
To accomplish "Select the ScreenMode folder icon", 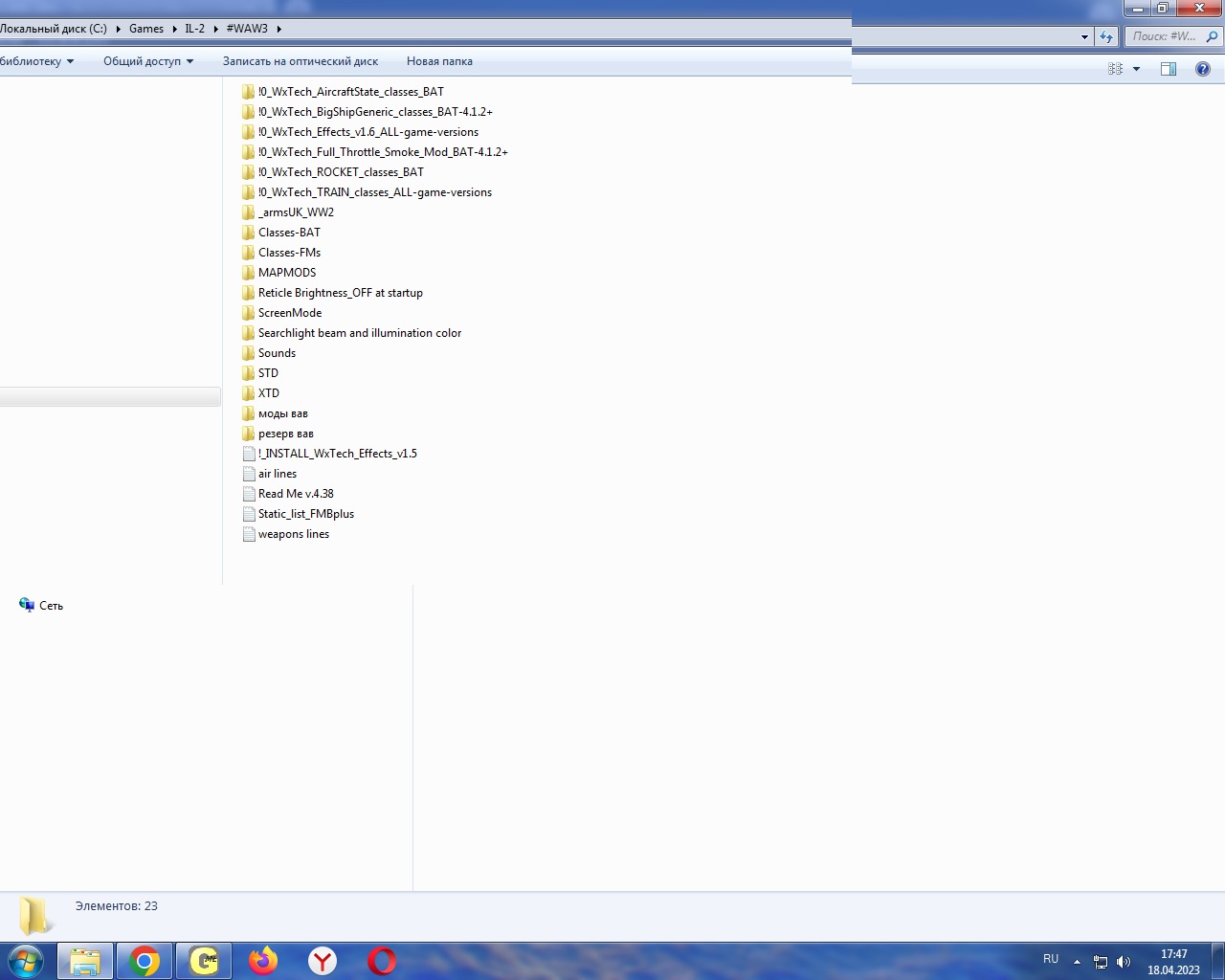I will pos(249,313).
